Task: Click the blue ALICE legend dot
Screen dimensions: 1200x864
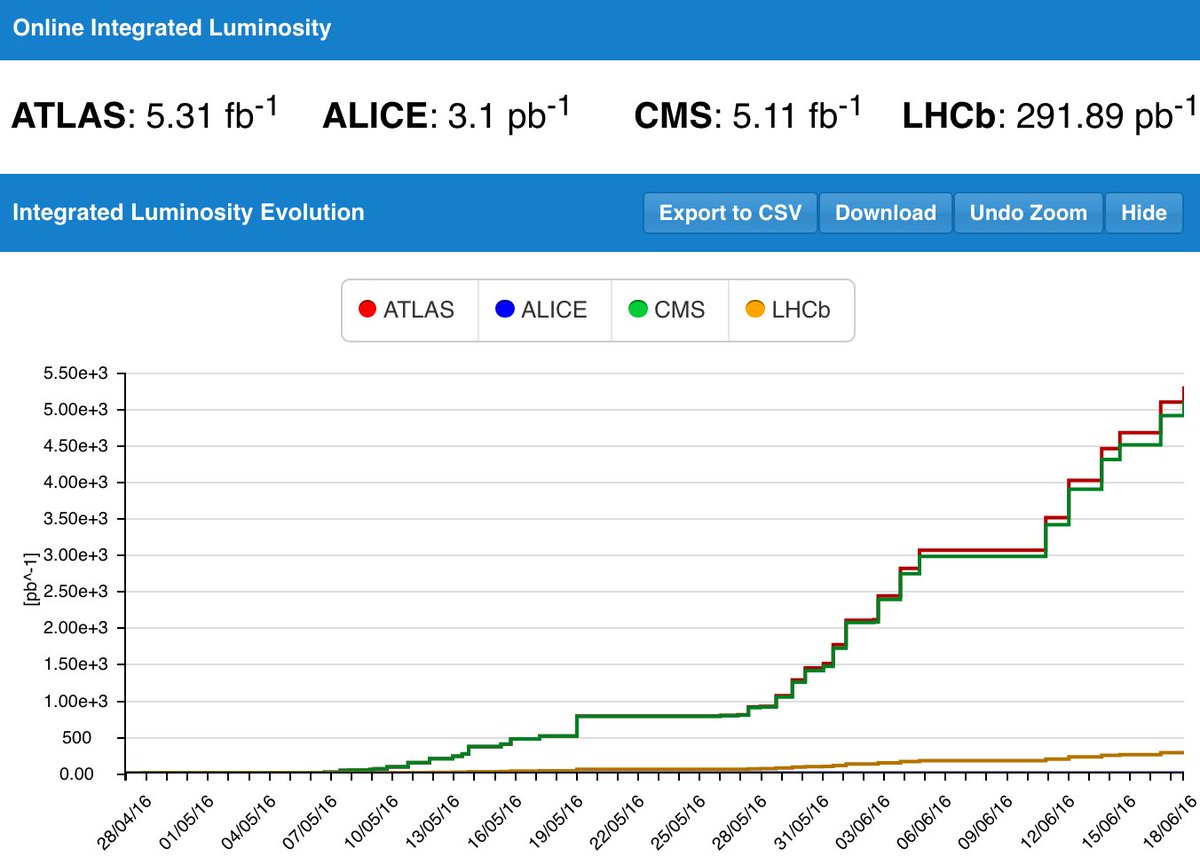Action: click(x=505, y=309)
